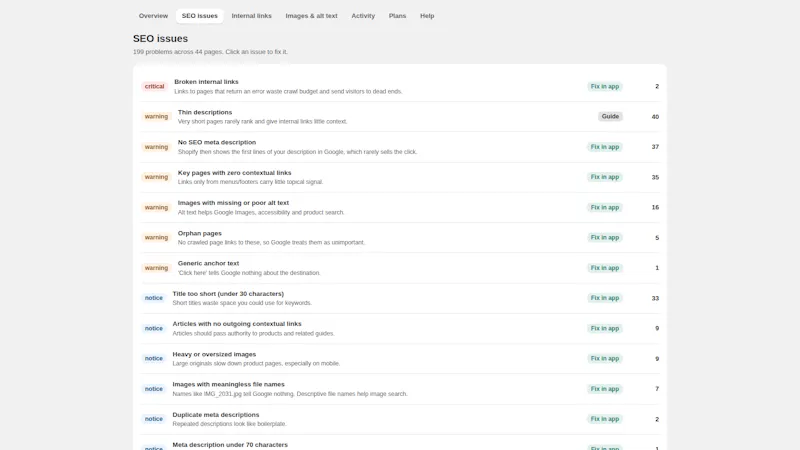Open Images with missing or poor alt text

pos(400,207)
